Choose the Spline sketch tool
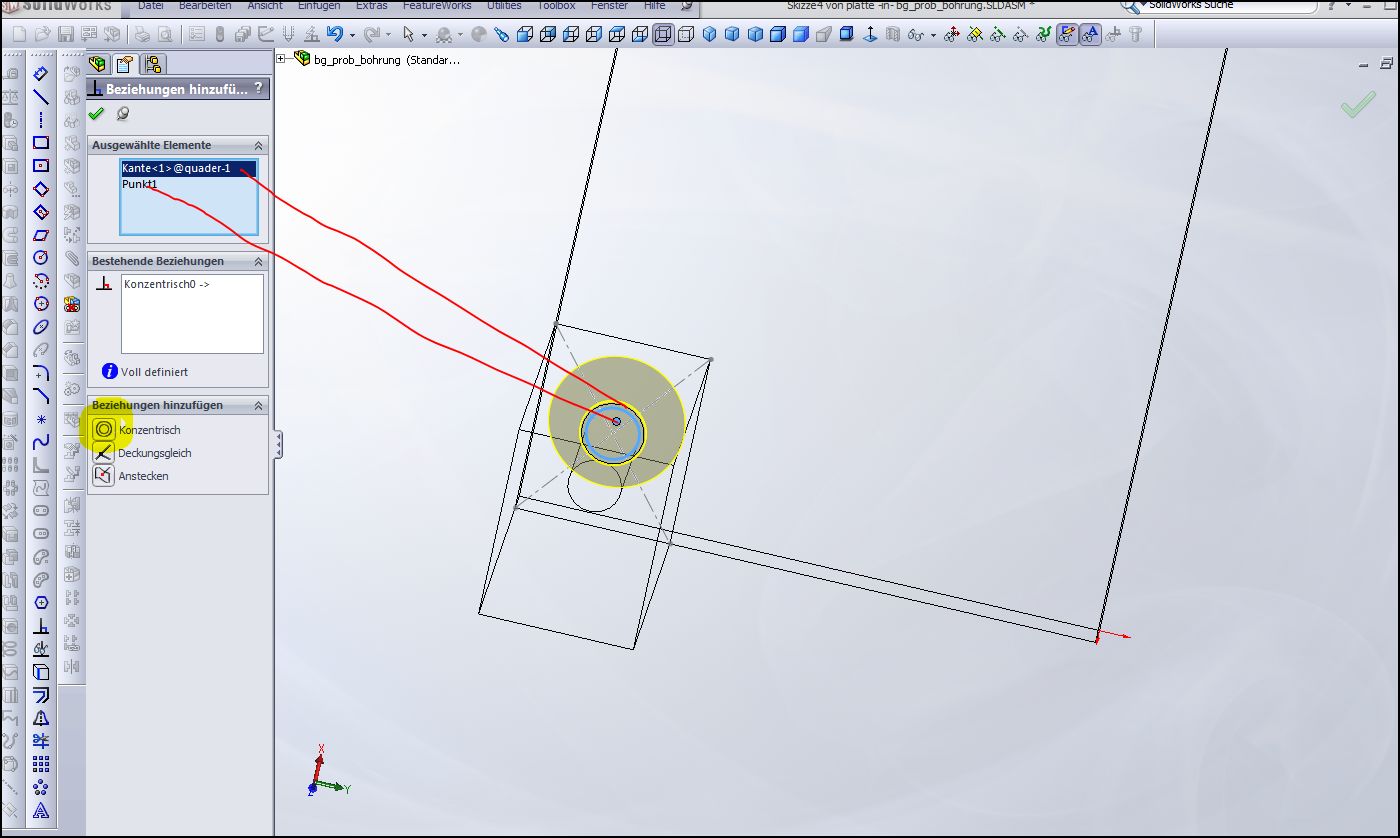Screen dimensions: 1400x838 tap(41, 442)
